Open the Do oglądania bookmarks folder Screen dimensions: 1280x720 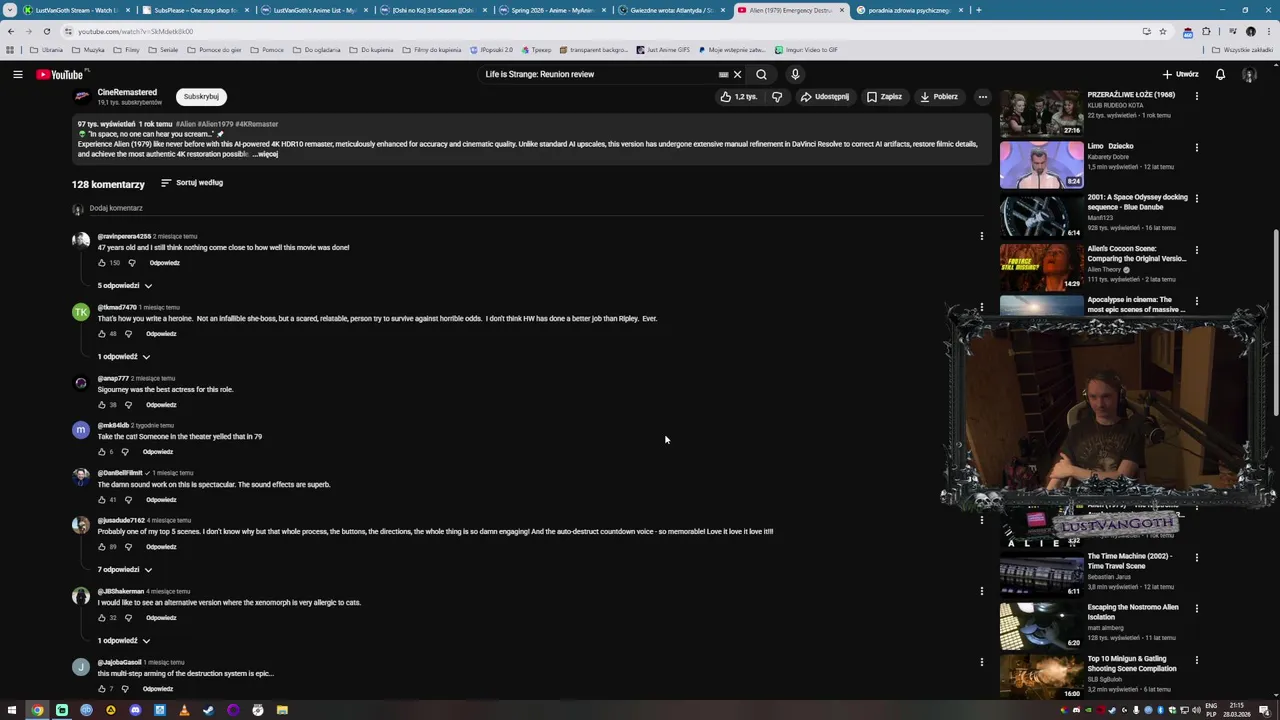point(316,50)
